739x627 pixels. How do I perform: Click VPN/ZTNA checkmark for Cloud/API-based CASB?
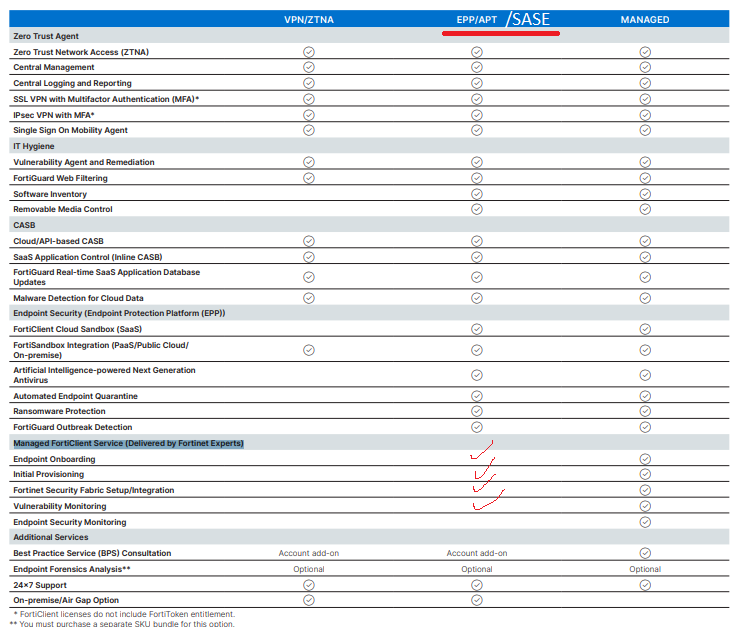click(309, 241)
